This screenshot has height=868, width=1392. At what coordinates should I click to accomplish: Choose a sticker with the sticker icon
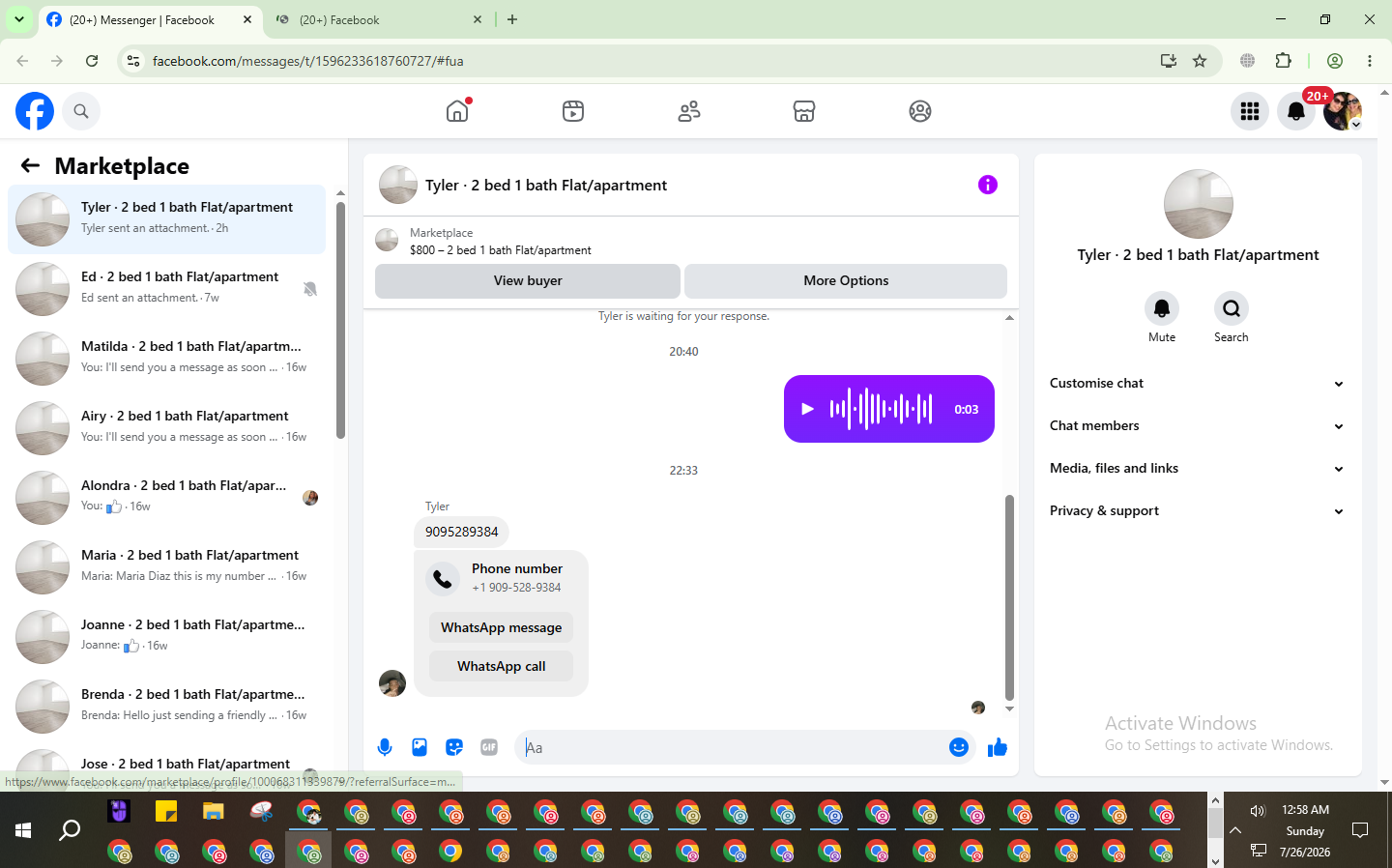(454, 747)
